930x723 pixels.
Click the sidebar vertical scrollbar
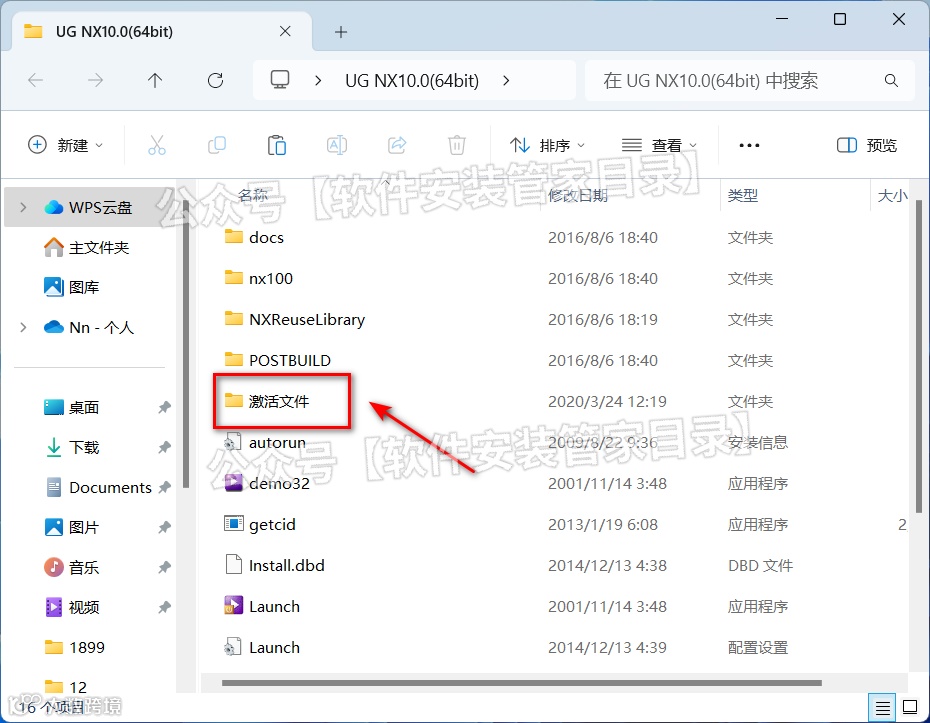point(186,344)
